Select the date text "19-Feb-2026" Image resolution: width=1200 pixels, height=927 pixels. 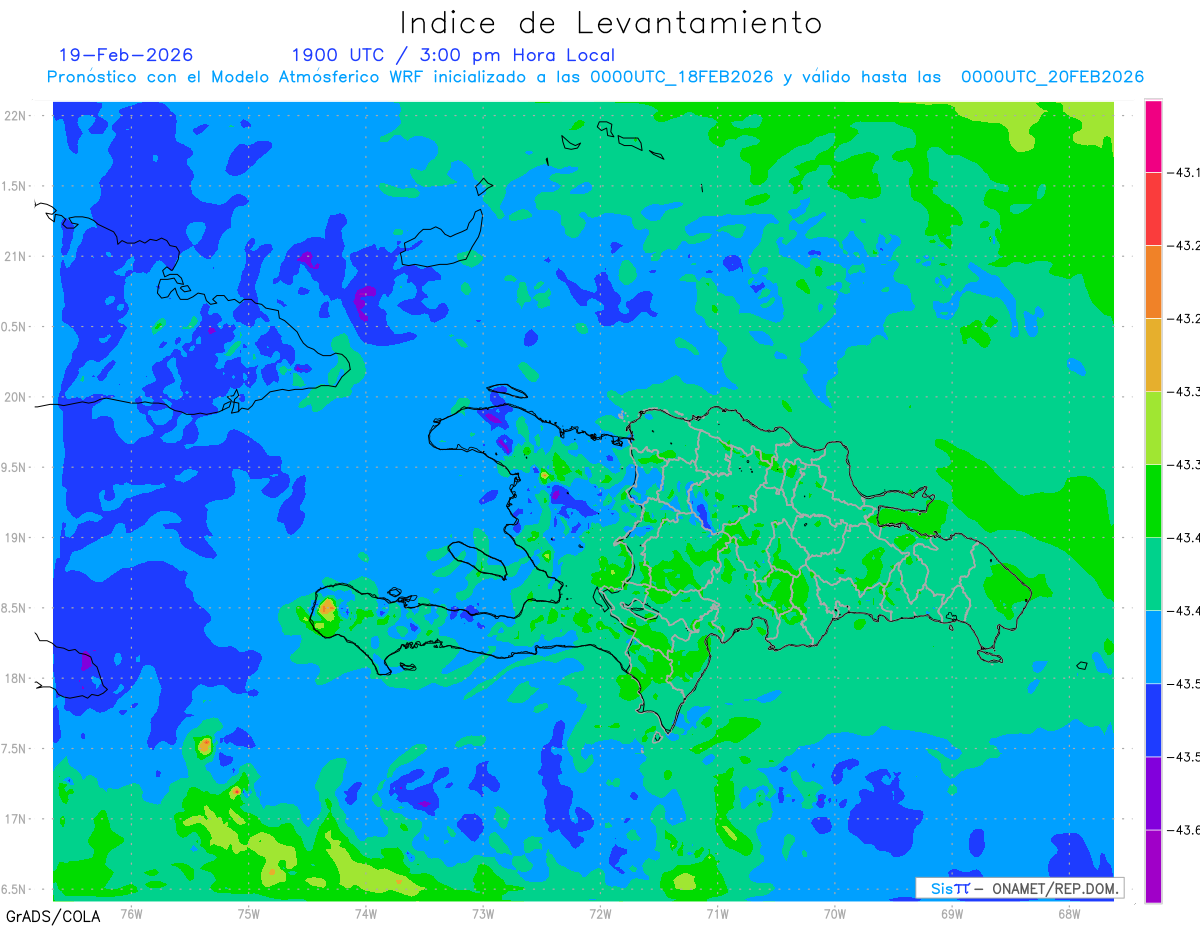click(126, 55)
